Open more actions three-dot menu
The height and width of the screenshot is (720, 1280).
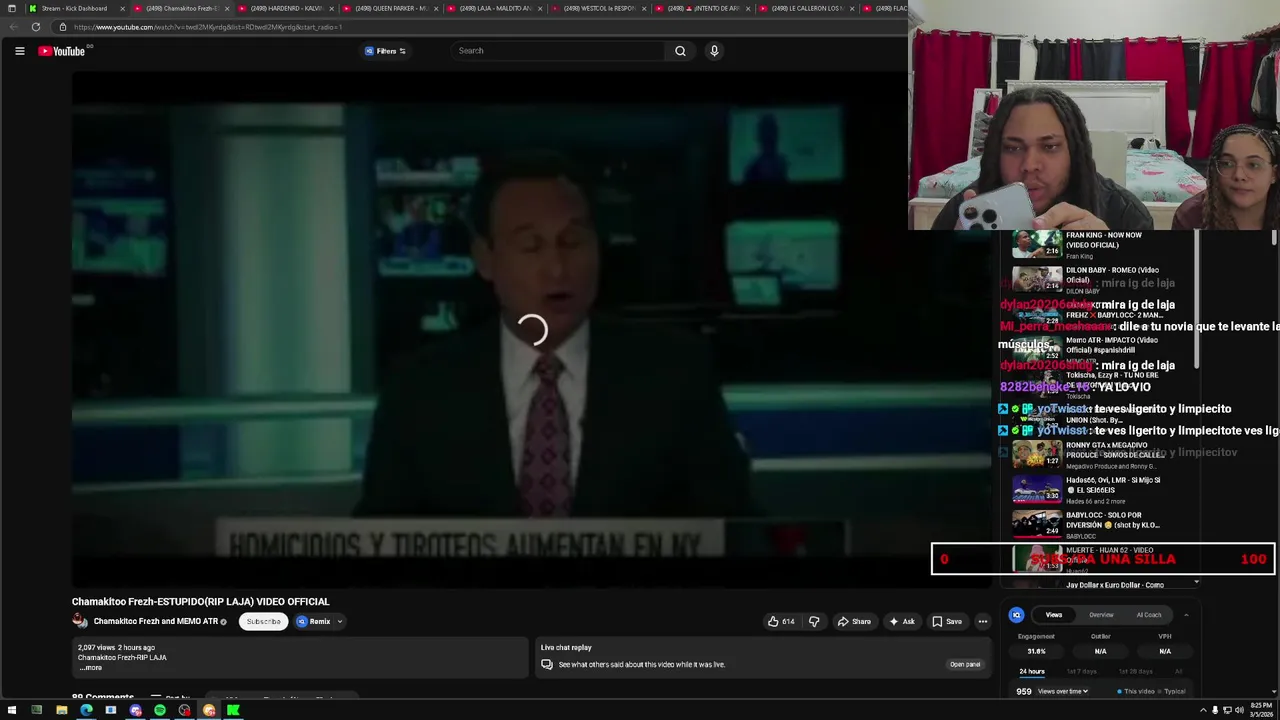[x=983, y=621]
